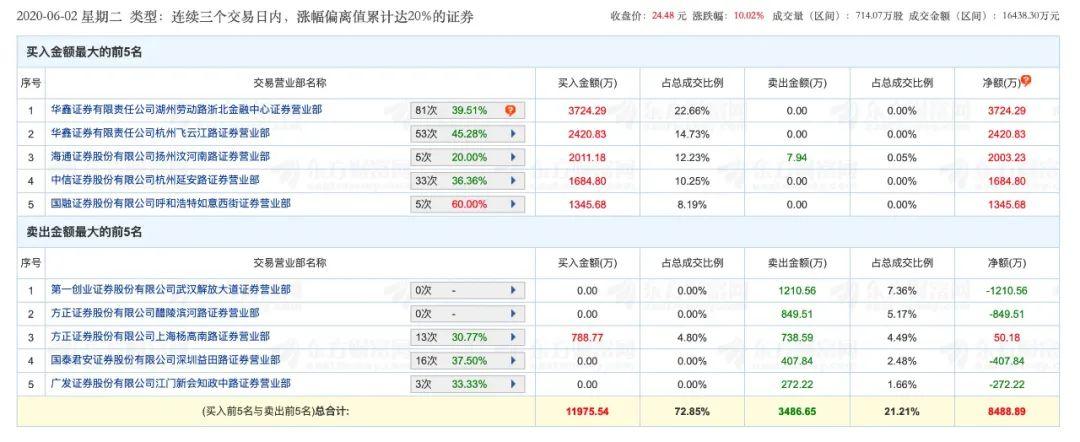
Task: Click the closing price 24.48 元 value
Action: click(669, 15)
